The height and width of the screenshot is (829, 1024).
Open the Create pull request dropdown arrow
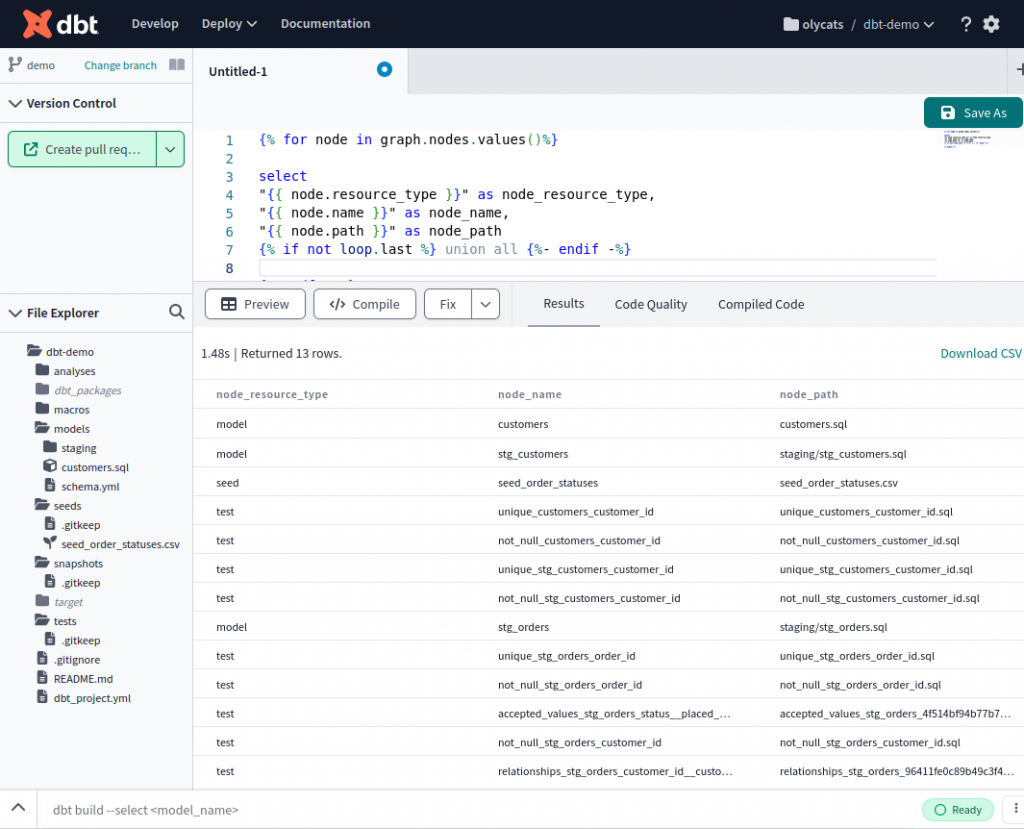pyautogui.click(x=170, y=150)
